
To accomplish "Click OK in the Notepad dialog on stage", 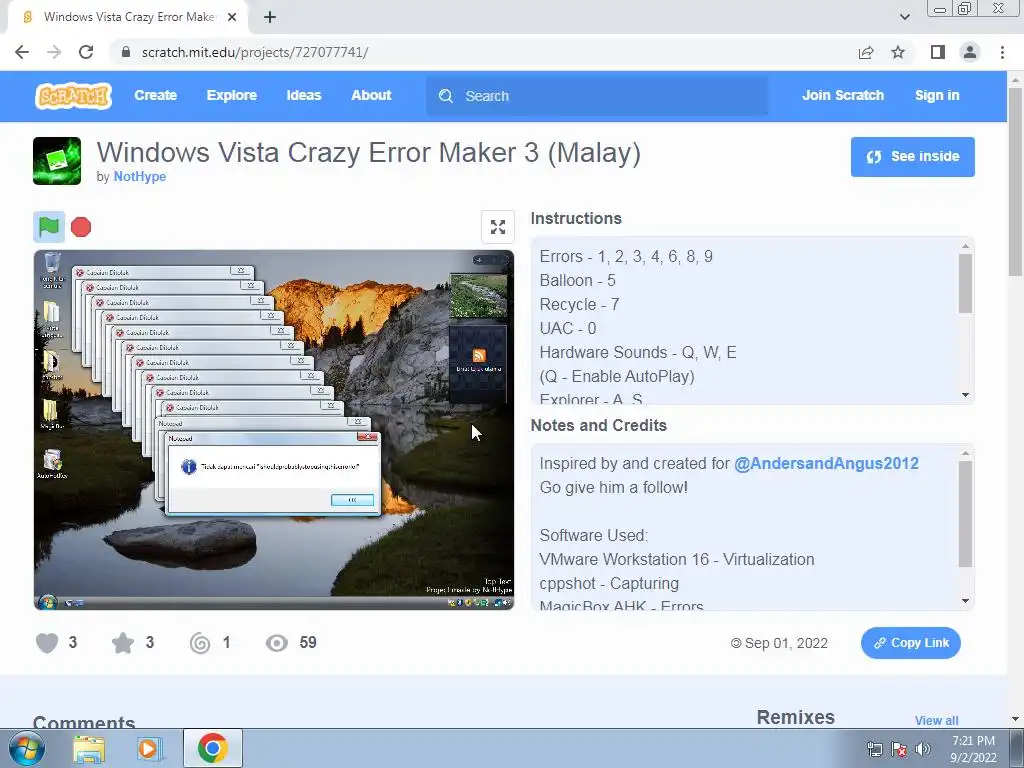I will 352,500.
